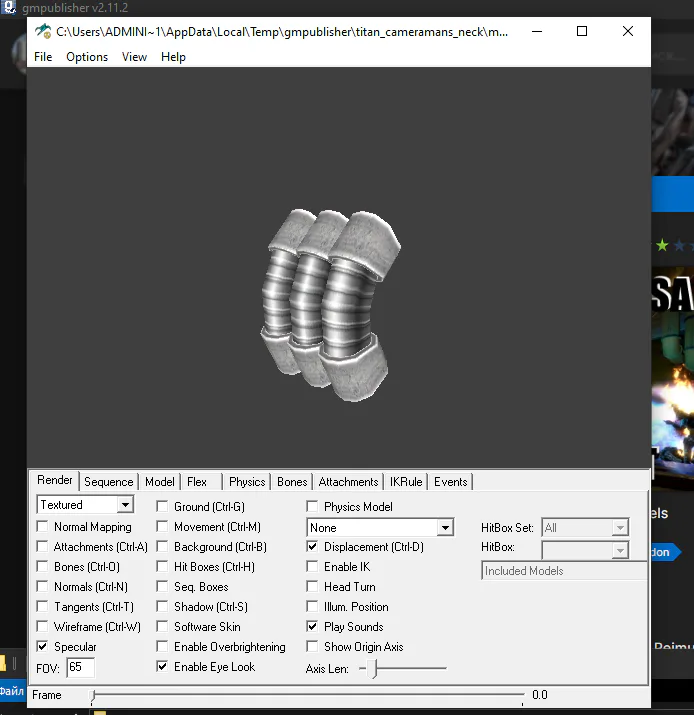Switch to the Bones tab

[292, 482]
